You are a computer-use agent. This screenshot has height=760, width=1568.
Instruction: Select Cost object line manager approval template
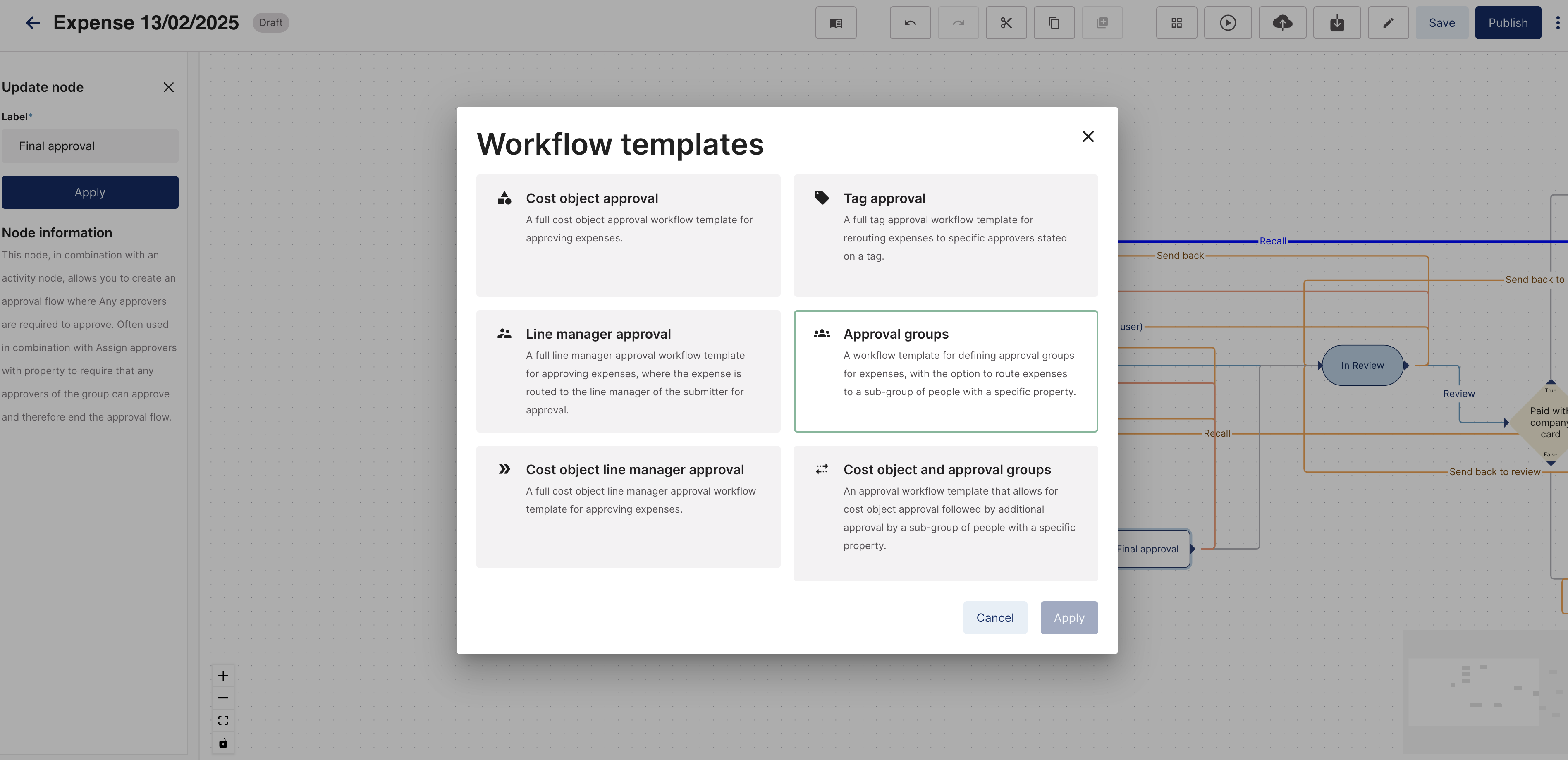tap(628, 507)
